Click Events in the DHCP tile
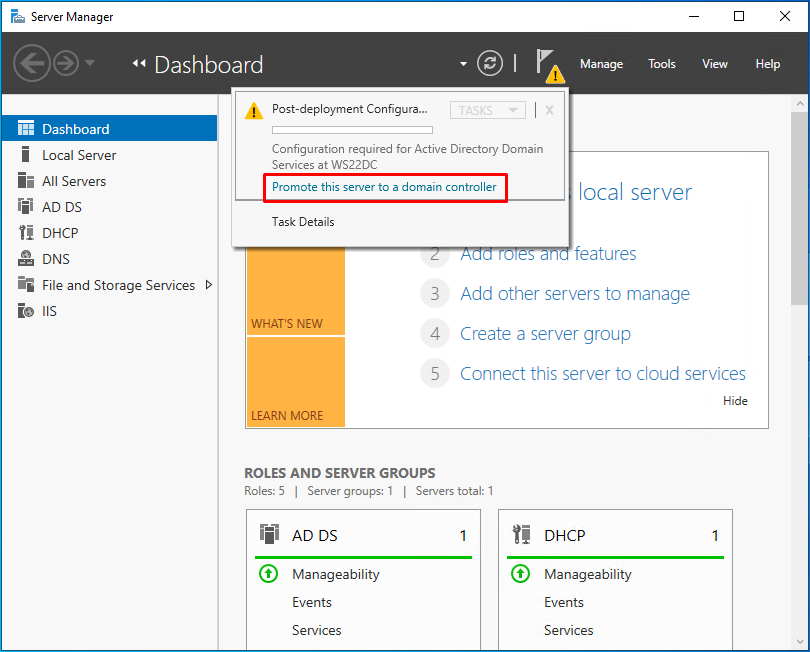 click(x=564, y=602)
